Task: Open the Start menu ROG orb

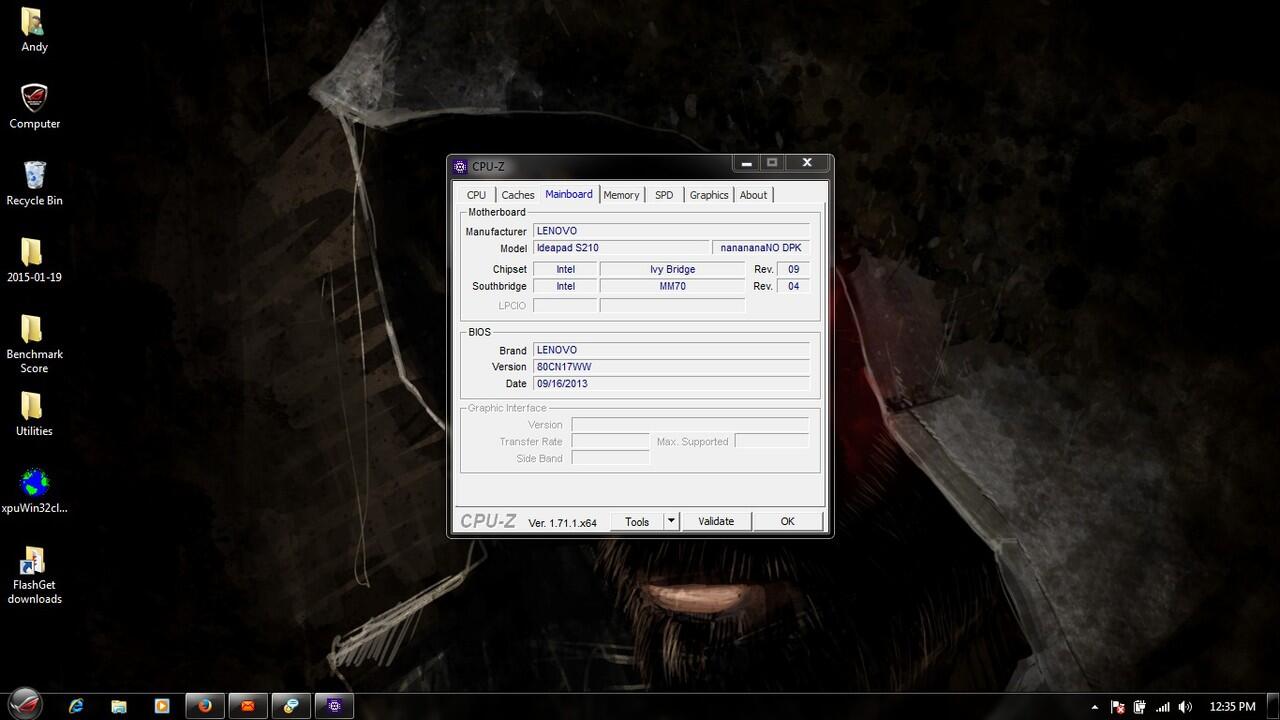Action: pyautogui.click(x=26, y=705)
